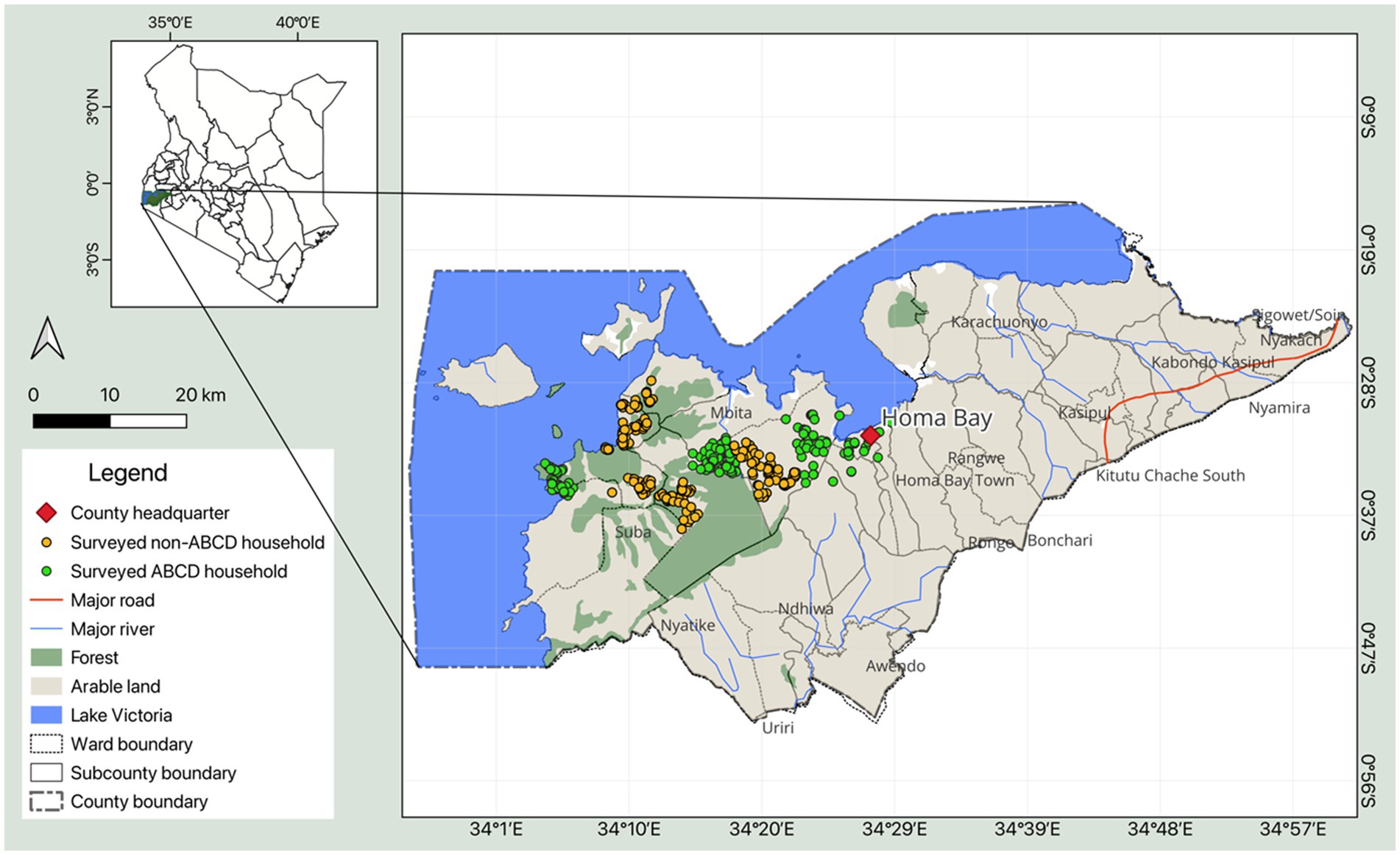This screenshot has width=1400, height=855.
Task: Click the Legend title text
Action: pos(128,472)
